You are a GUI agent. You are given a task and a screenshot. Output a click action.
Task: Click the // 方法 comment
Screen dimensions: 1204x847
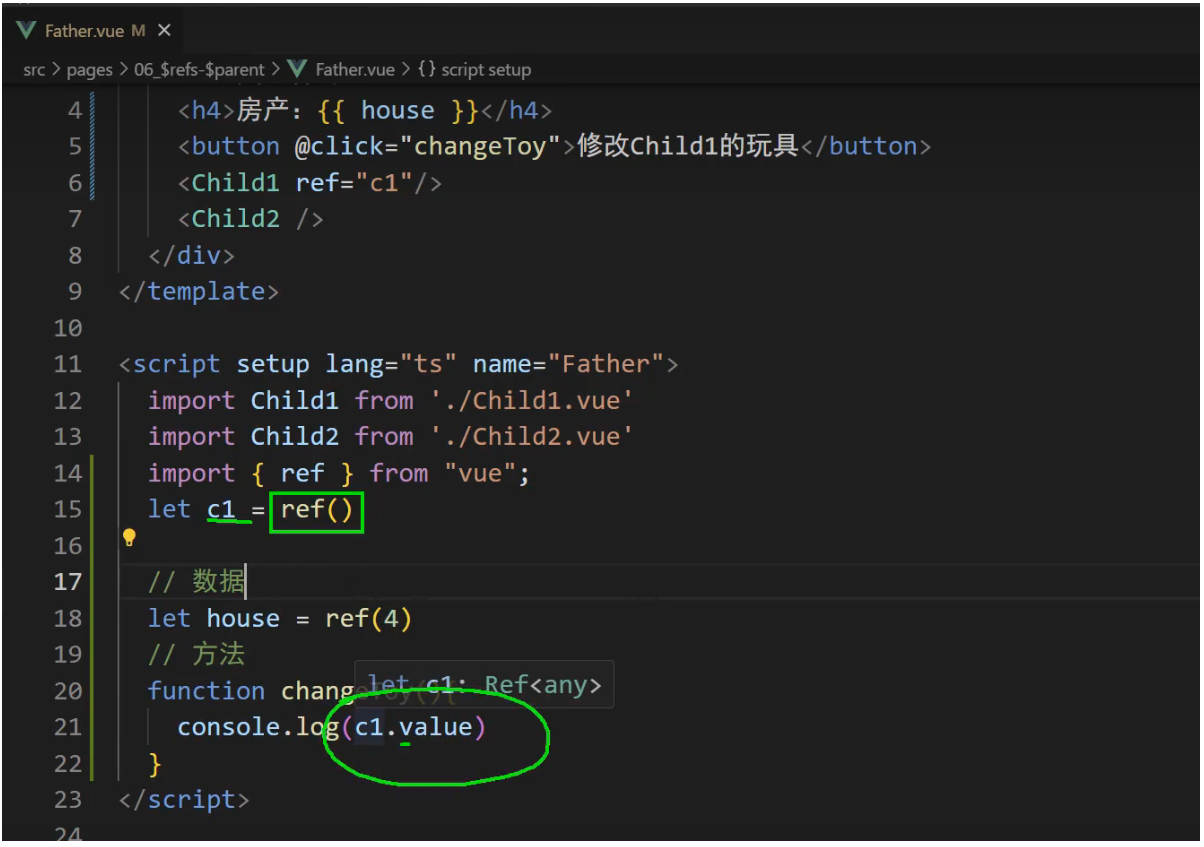(196, 654)
